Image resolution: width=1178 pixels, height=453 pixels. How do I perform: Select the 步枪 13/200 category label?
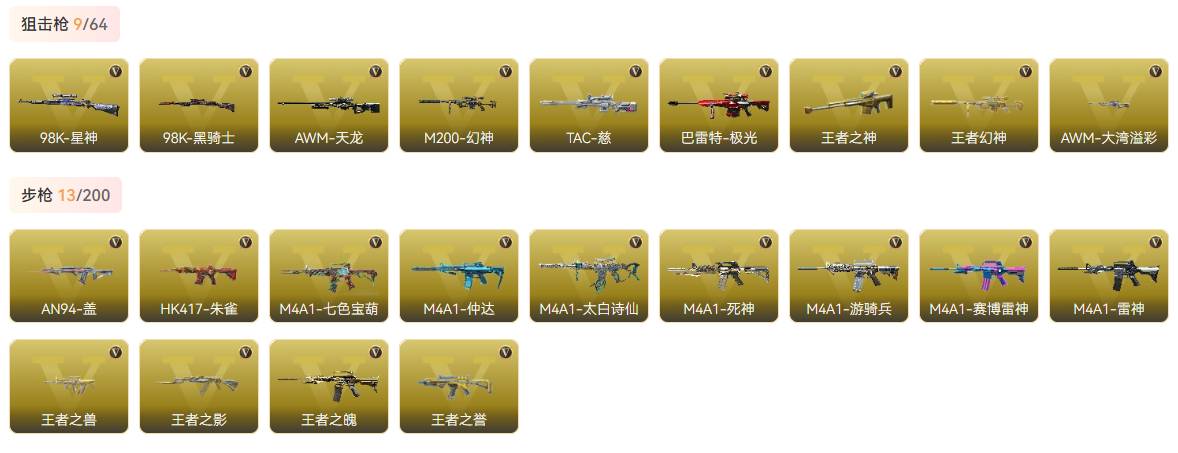pos(65,195)
